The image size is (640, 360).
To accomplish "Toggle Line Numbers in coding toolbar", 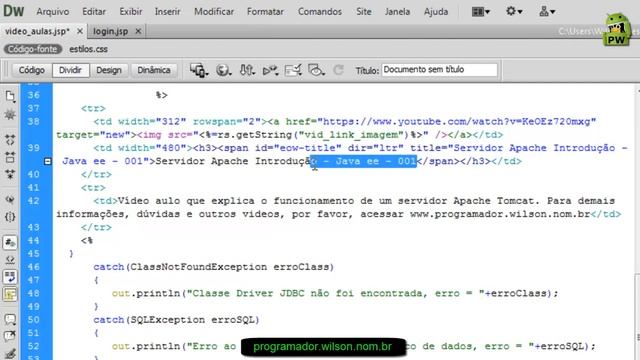I will click(10, 242).
